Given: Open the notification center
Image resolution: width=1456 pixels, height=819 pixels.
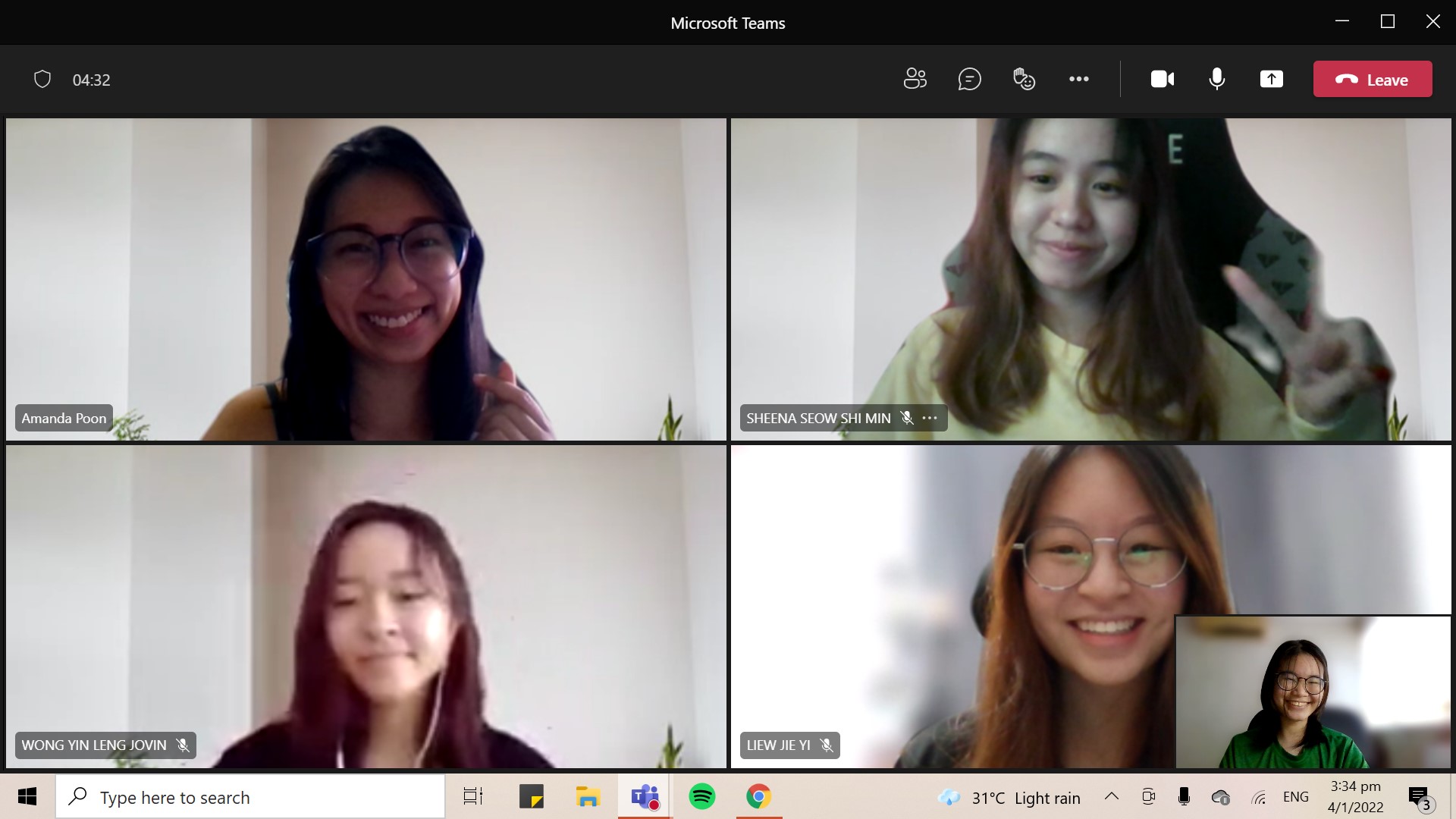Looking at the screenshot, I should 1419,797.
